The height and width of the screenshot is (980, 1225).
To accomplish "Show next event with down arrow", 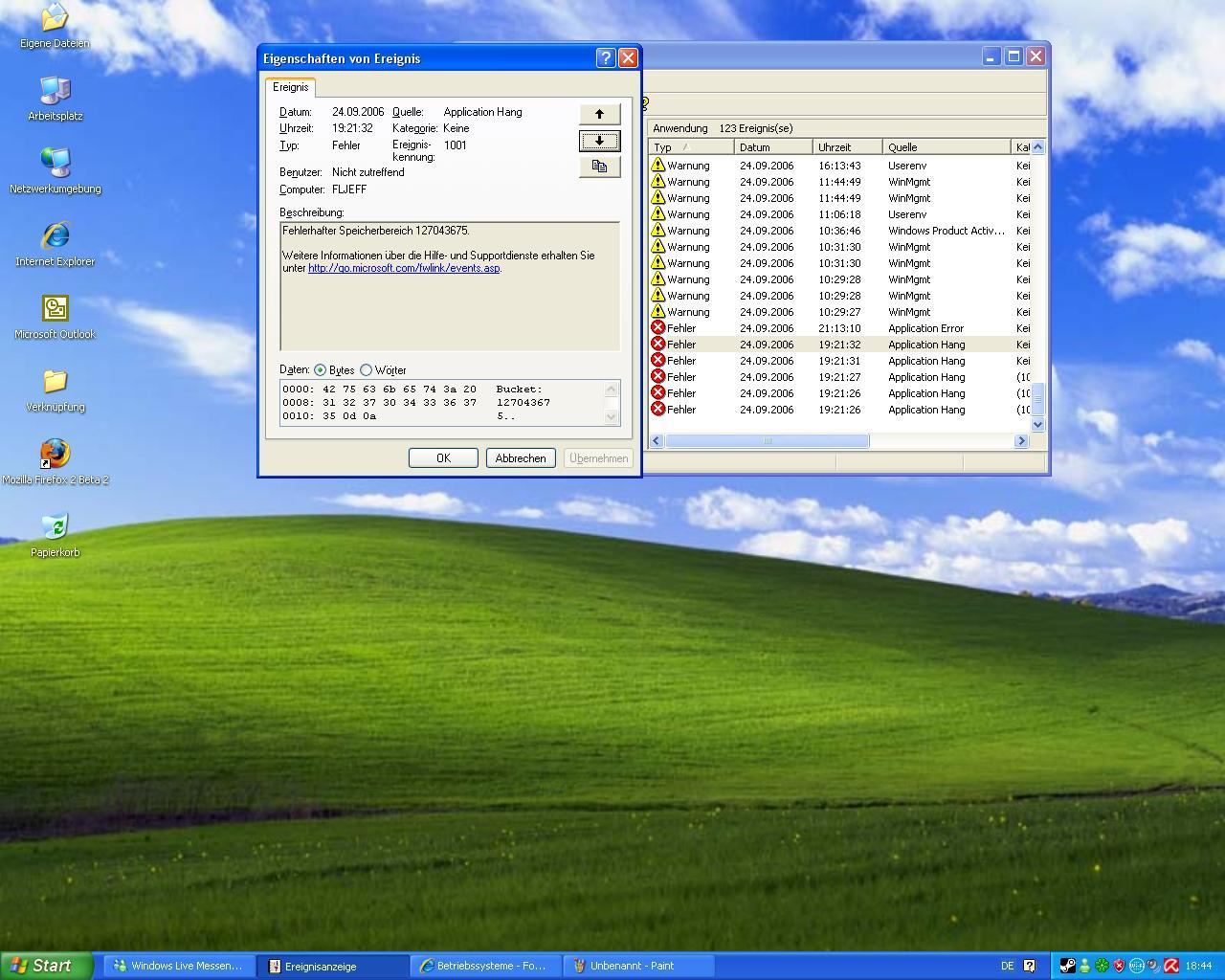I will pyautogui.click(x=599, y=141).
